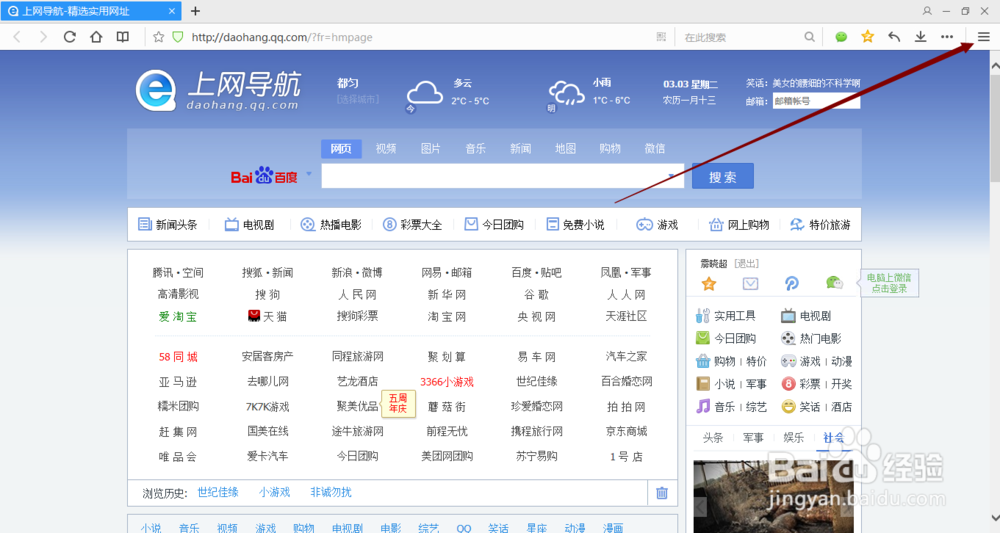Click the 搜索 button
The width and height of the screenshot is (1000, 533).
[723, 176]
